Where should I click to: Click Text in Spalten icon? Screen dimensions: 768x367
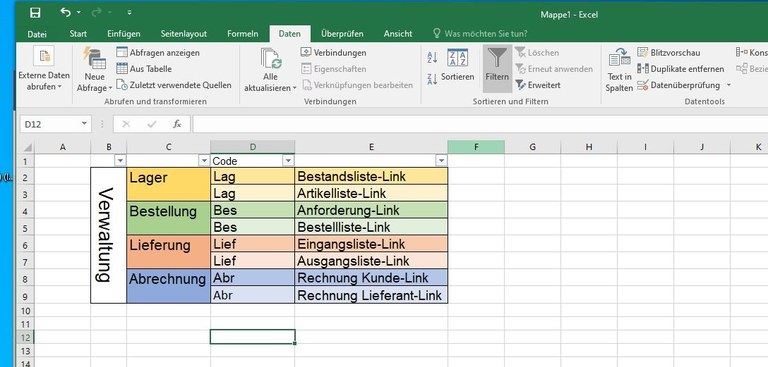coord(620,59)
